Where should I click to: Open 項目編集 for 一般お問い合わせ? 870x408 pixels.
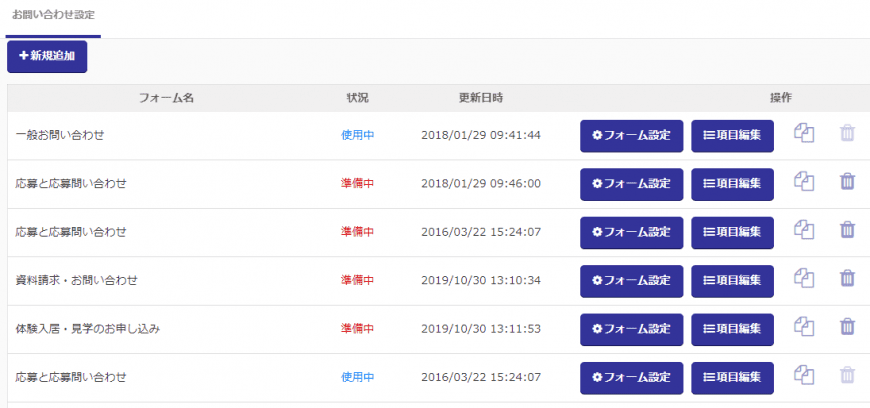pos(732,135)
